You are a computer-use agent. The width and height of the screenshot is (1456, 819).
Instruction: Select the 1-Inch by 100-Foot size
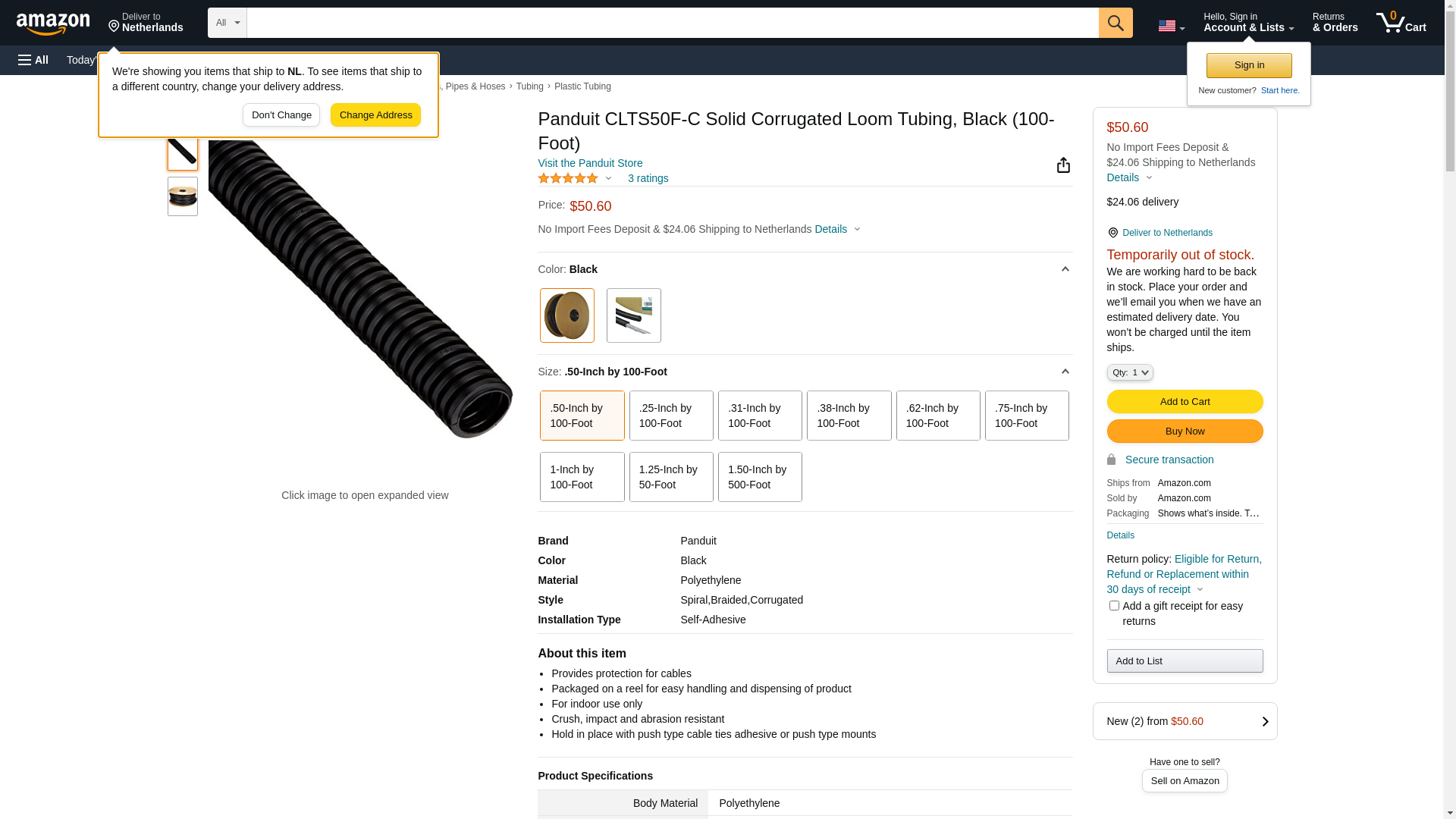click(582, 477)
